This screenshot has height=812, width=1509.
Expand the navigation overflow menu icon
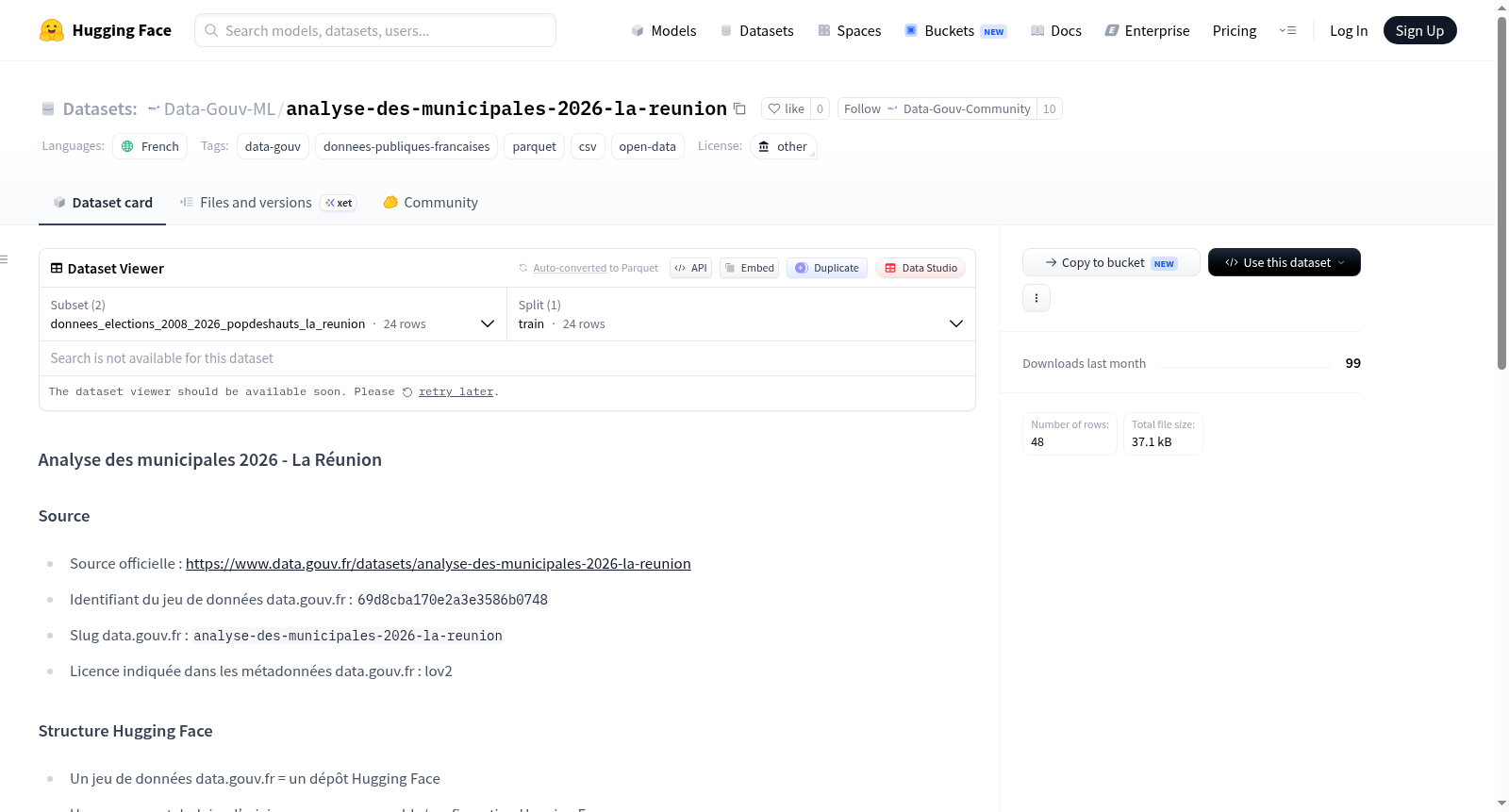pos(1287,30)
